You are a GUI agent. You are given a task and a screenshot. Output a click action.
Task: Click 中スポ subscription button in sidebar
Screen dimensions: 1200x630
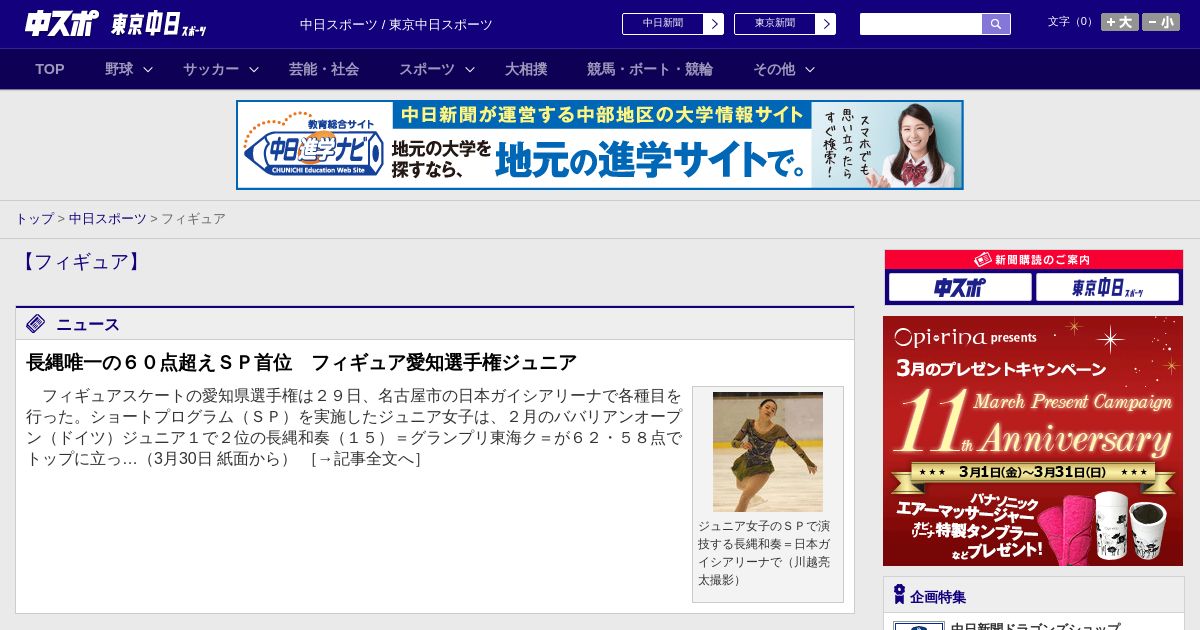click(960, 288)
